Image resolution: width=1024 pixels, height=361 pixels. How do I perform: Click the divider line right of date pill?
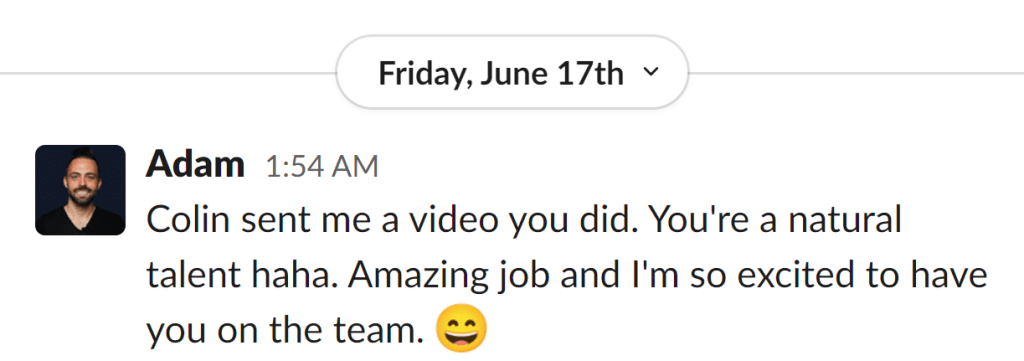pyautogui.click(x=856, y=72)
